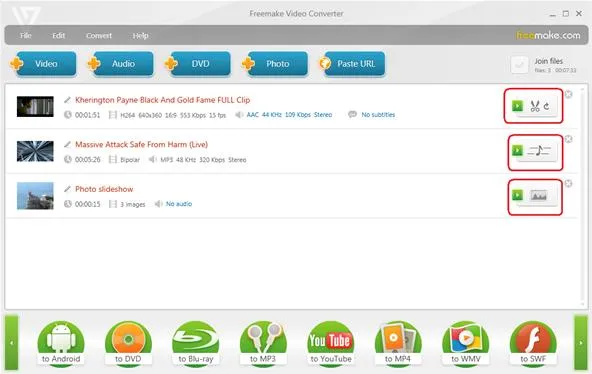592x374 pixels.
Task: Choose to DVD output option
Action: click(128, 344)
